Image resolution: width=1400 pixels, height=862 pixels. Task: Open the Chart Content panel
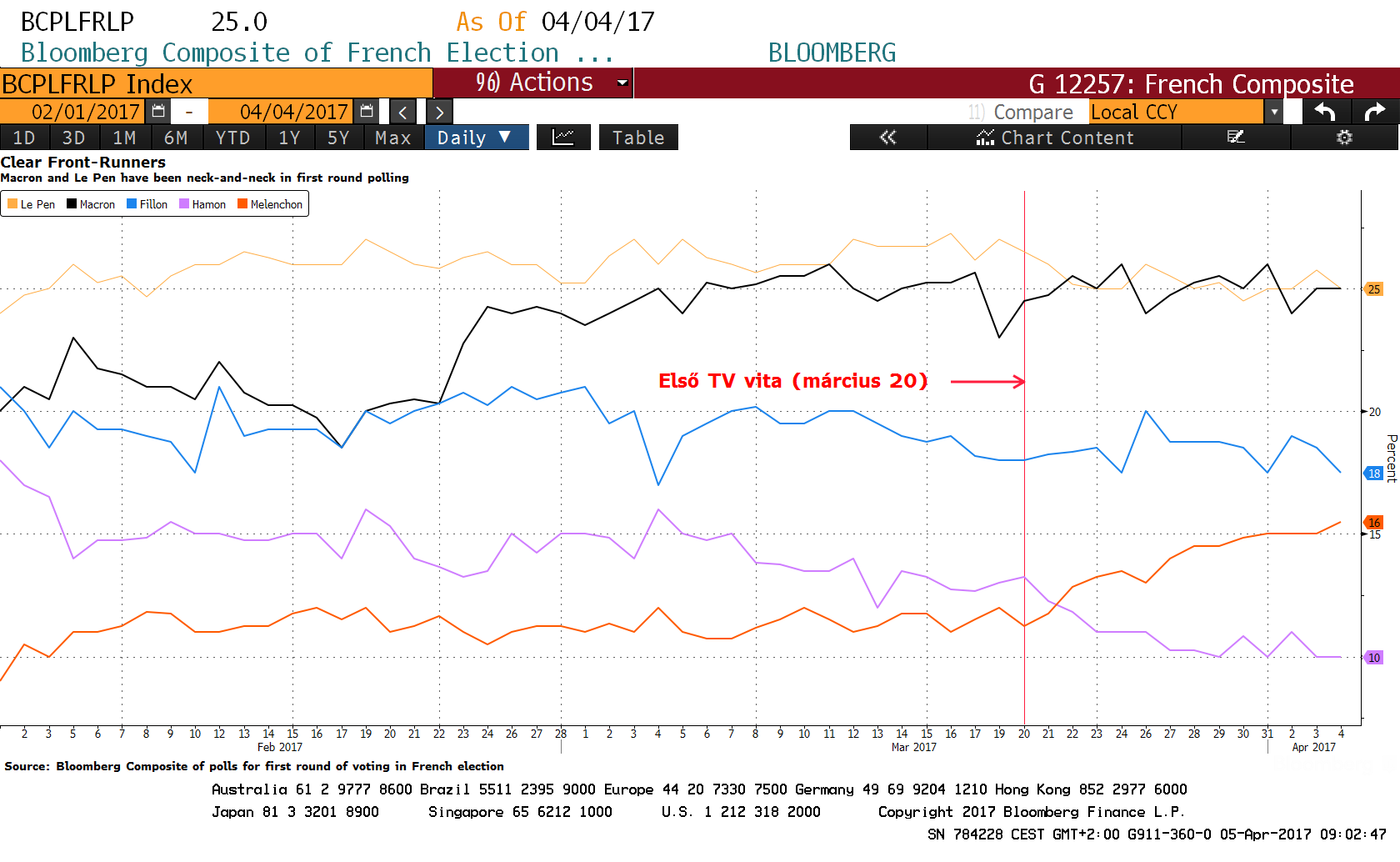[1054, 138]
